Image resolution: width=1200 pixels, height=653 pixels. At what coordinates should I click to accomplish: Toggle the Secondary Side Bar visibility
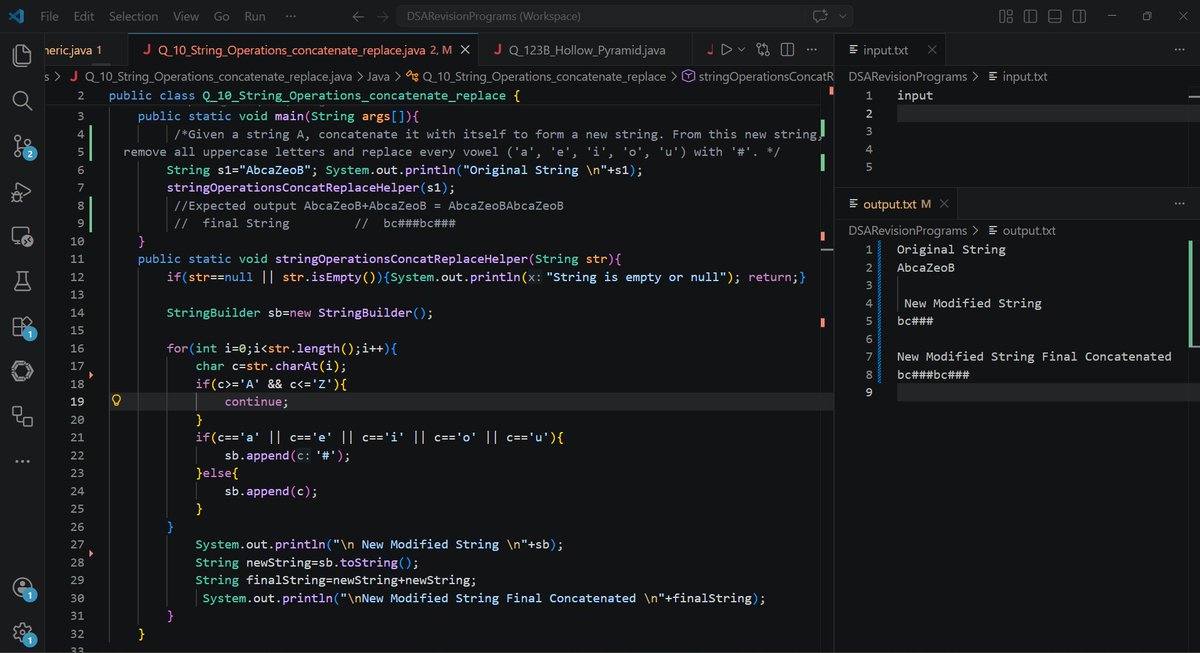point(1079,16)
